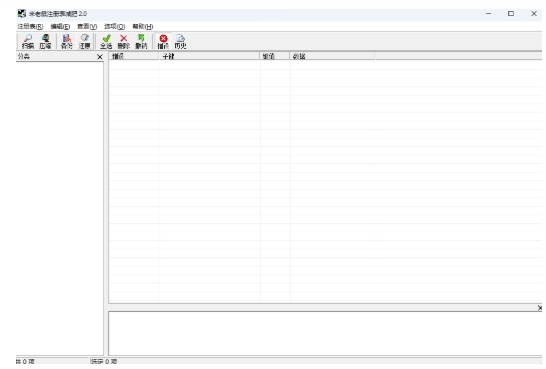The image size is (546, 369).
Task: Open the 编辑(E) menu
Action: click(60, 26)
